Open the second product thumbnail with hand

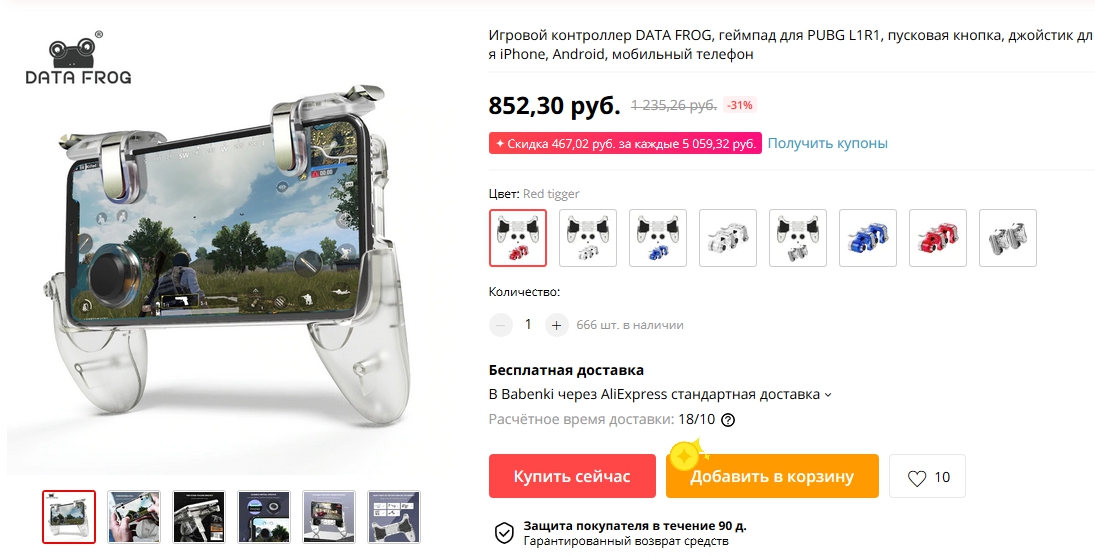(x=133, y=517)
